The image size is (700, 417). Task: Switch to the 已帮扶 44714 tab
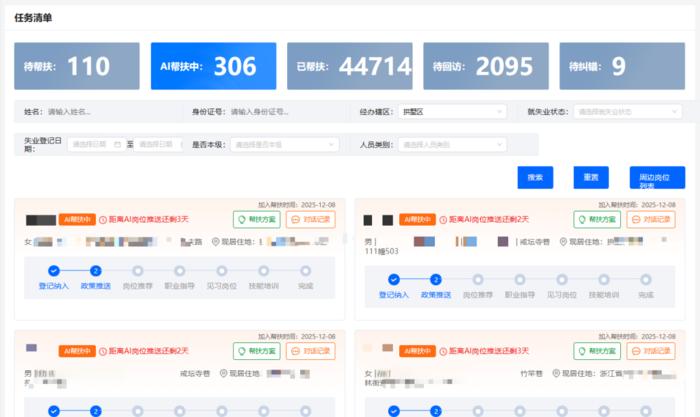point(350,66)
